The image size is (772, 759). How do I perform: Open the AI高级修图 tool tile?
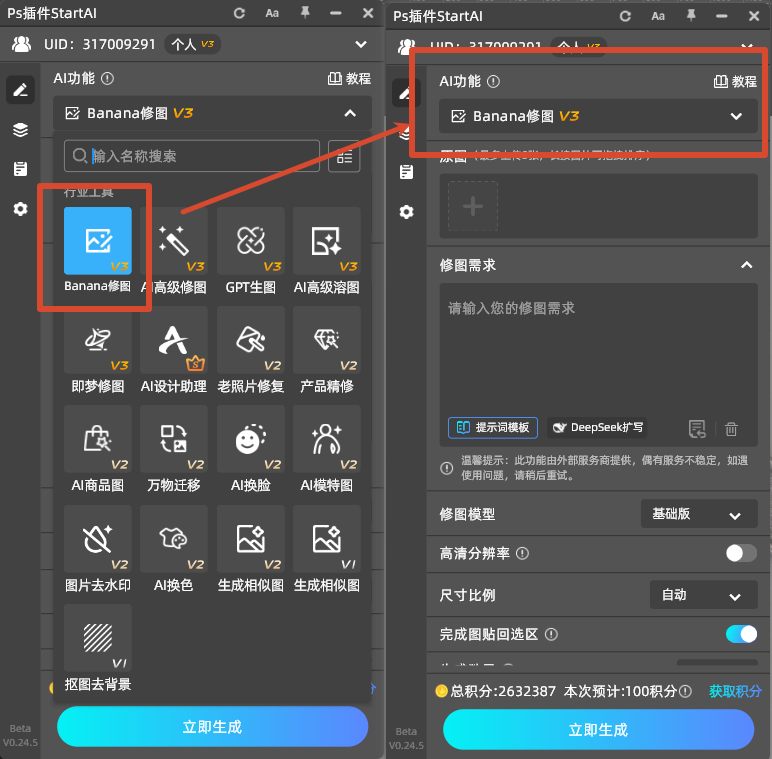pos(174,241)
